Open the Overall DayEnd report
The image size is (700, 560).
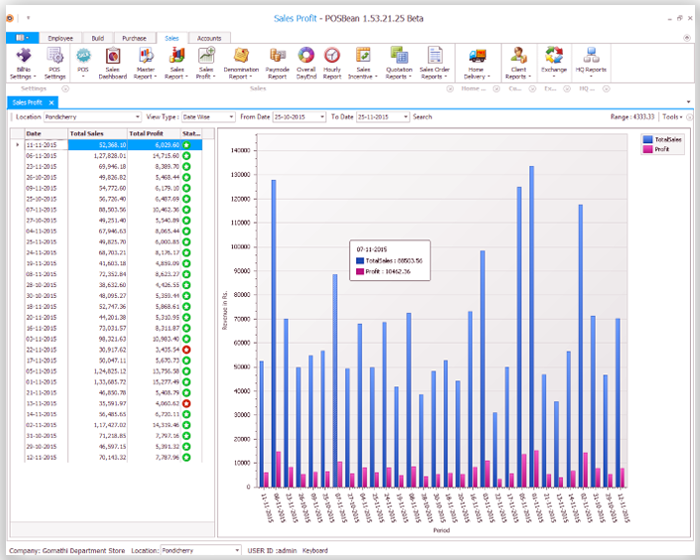[306, 64]
